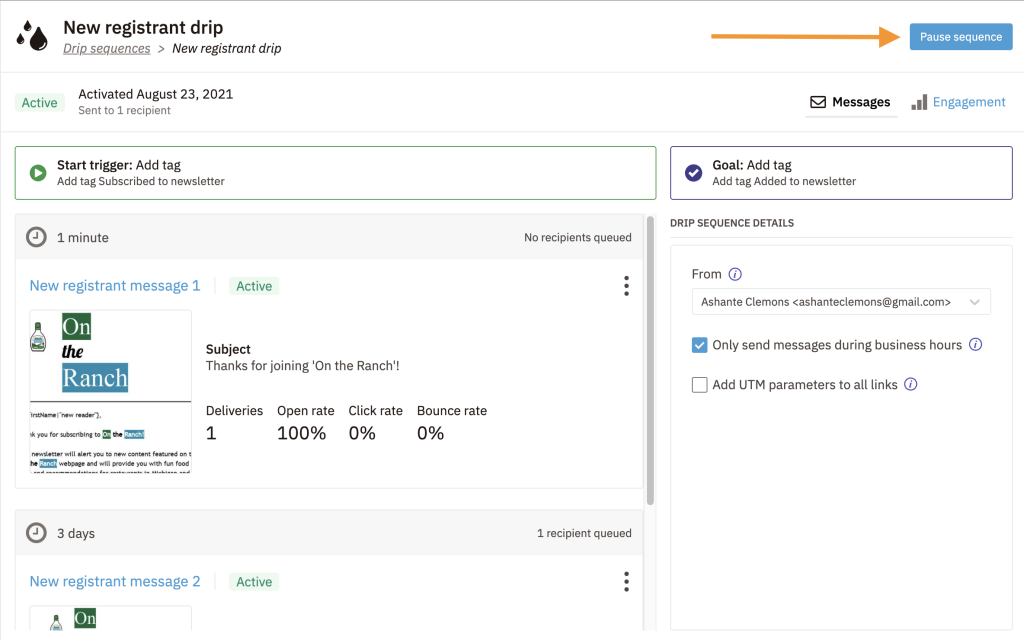Viewport: 1024px width, 640px height.
Task: Click the Active status badge near activation date
Action: pyautogui.click(x=39, y=103)
